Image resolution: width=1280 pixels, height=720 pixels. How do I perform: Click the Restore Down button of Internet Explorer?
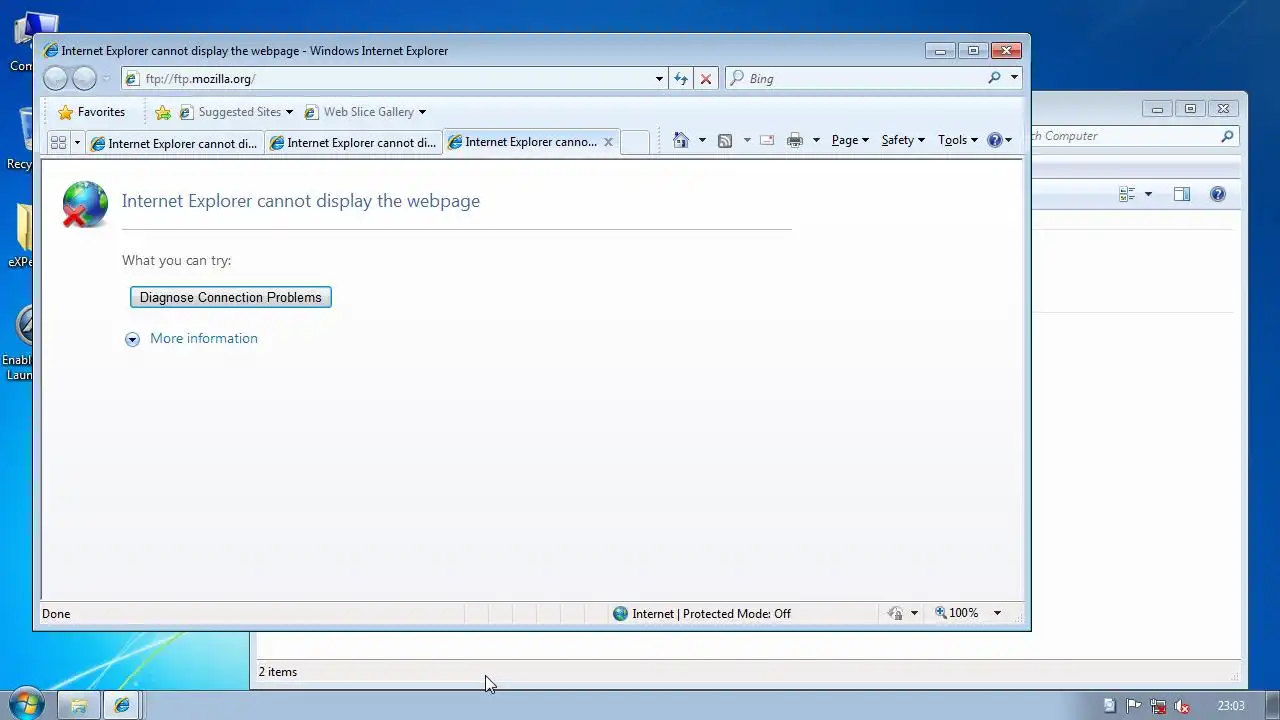[x=973, y=50]
